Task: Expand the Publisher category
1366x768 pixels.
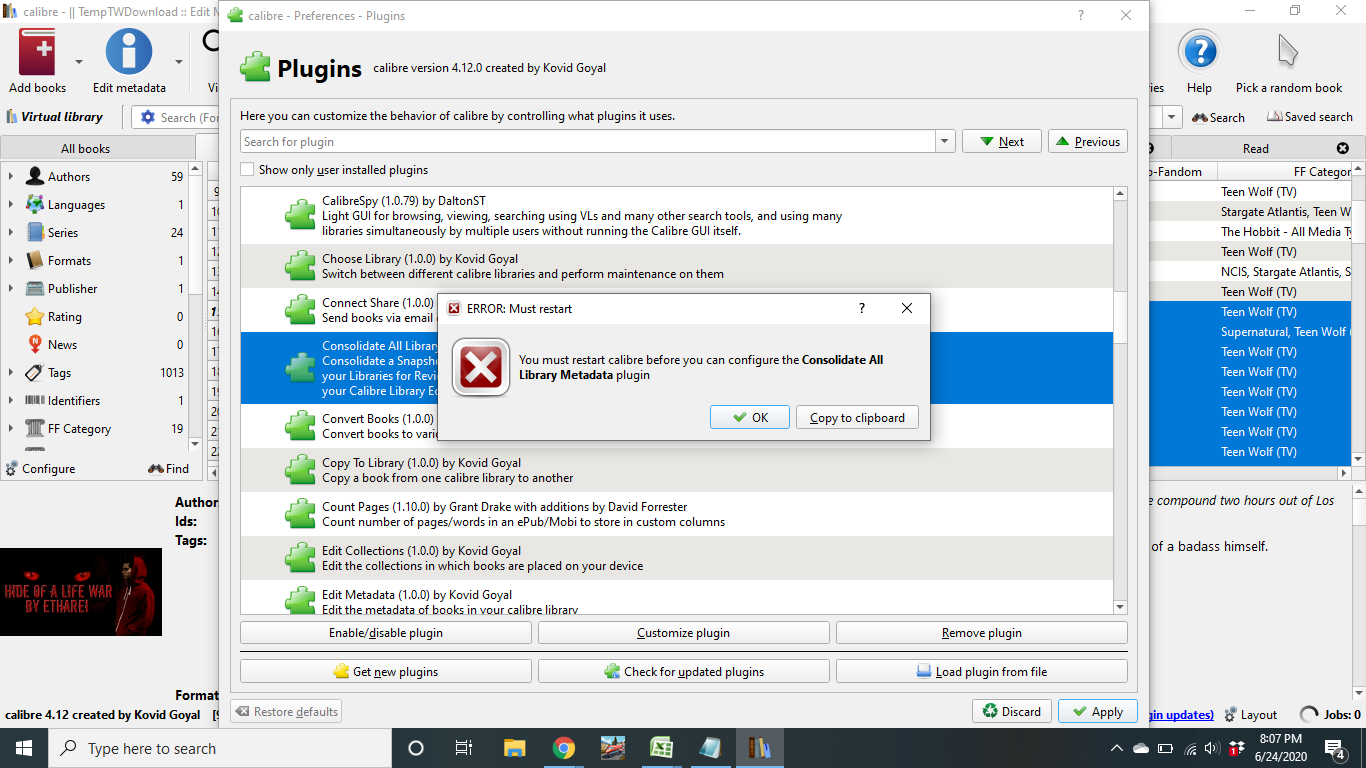Action: [11, 288]
